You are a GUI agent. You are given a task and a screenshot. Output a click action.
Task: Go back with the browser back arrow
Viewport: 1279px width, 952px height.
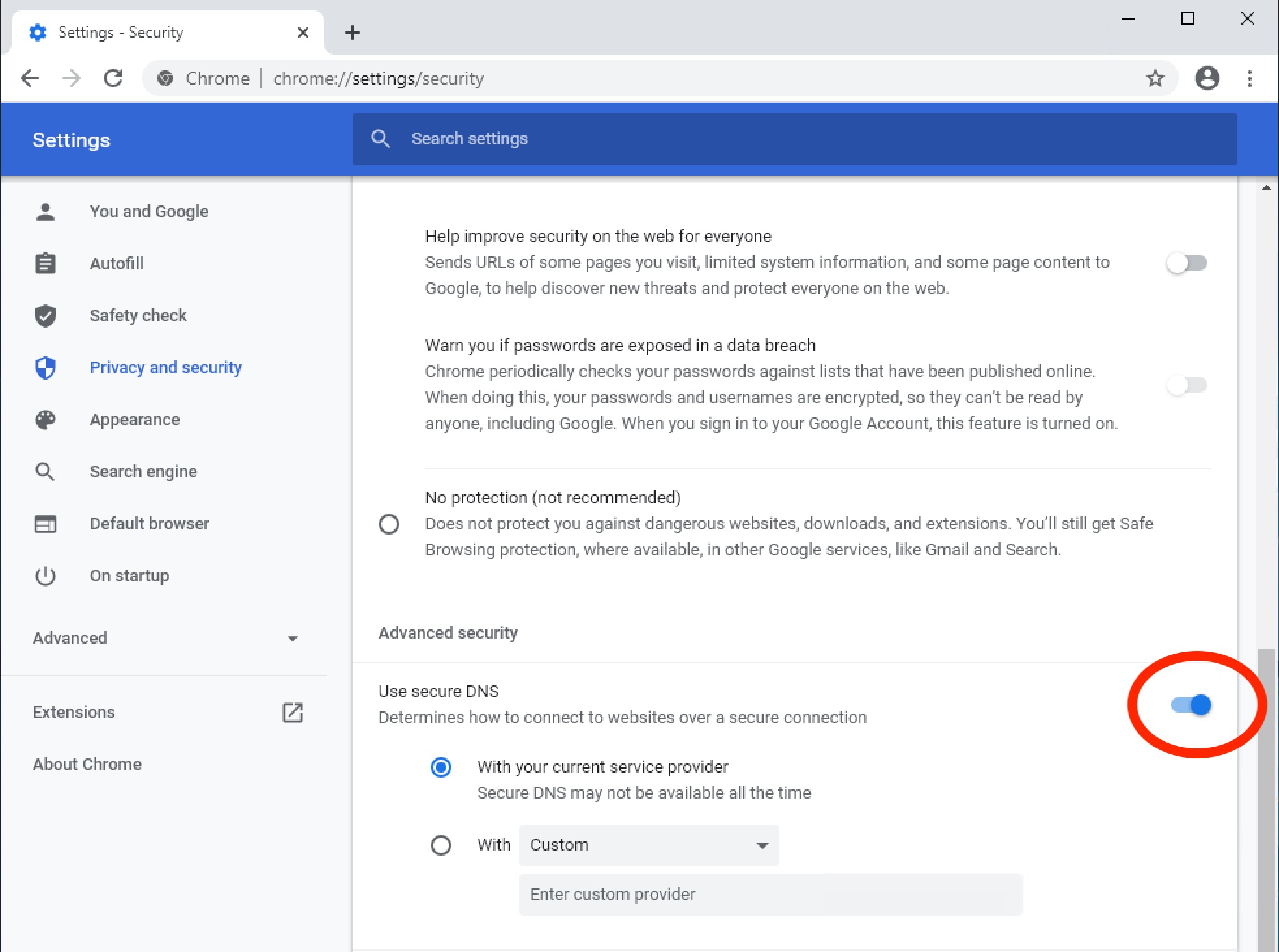click(30, 79)
